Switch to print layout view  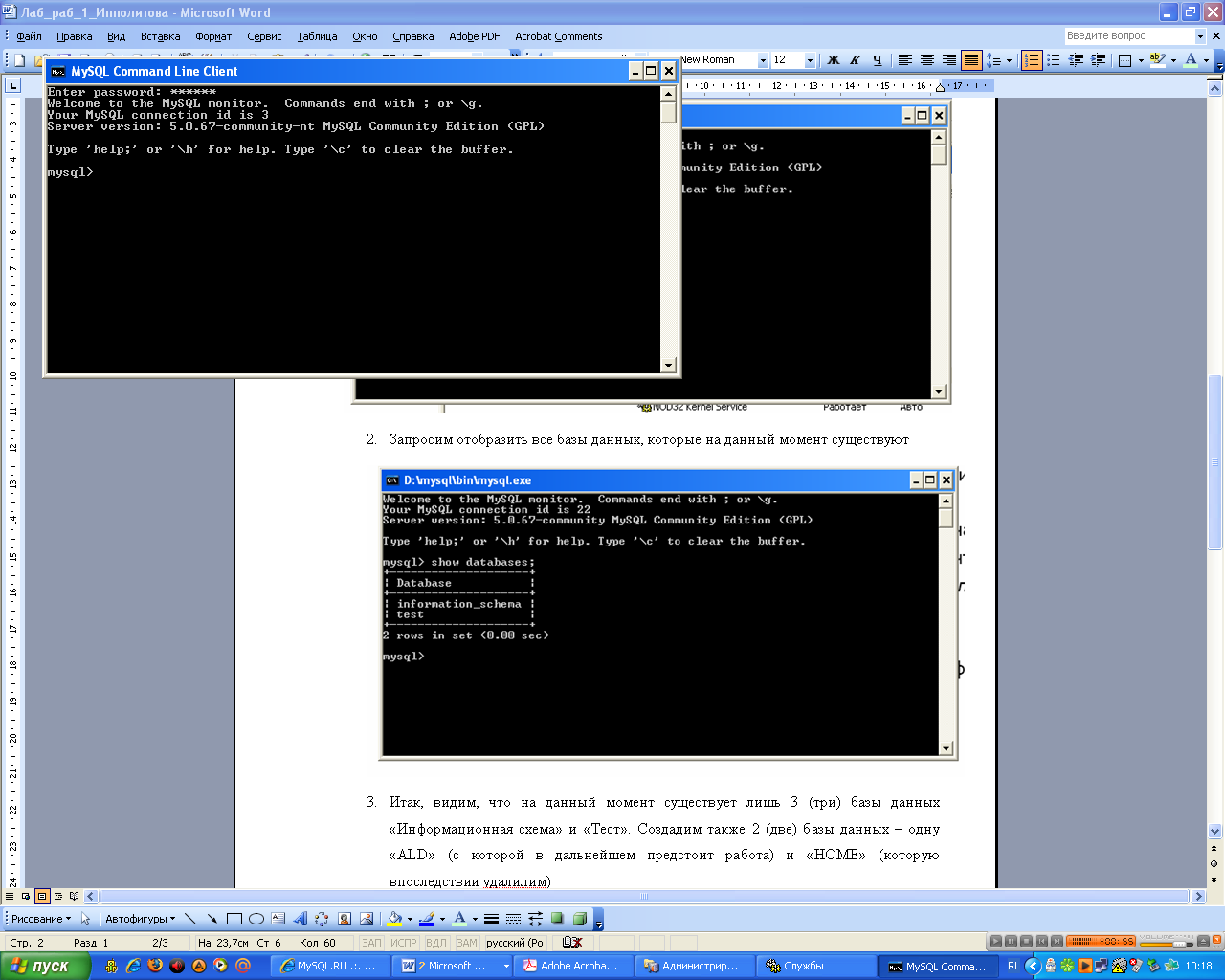pos(42,897)
